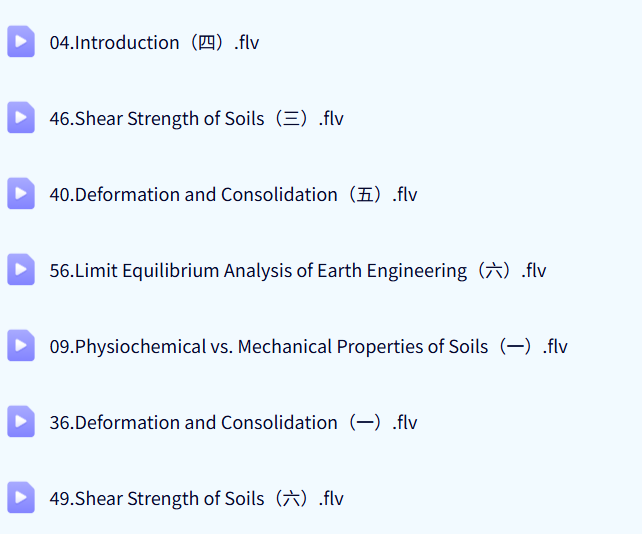This screenshot has height=534, width=642.
Task: Open 46.Shear Strength of Soils（三）.flv
Action: (196, 119)
